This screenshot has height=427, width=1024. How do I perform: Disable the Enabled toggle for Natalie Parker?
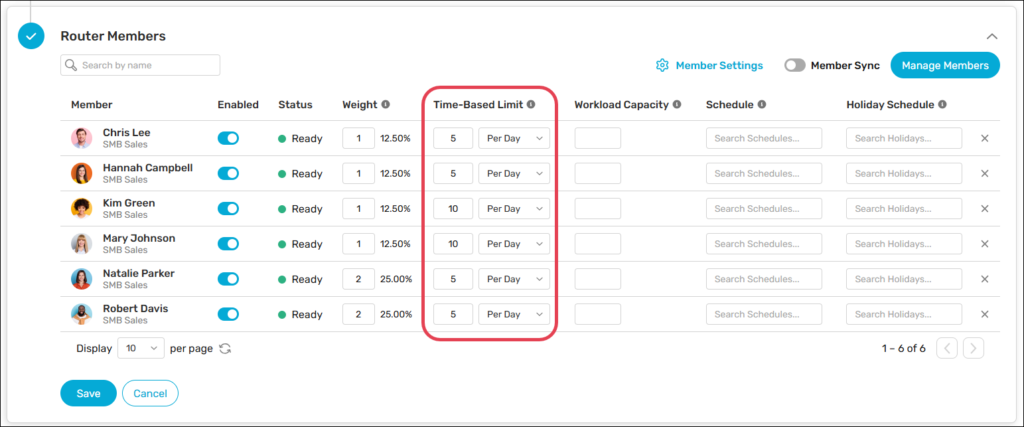coord(228,279)
